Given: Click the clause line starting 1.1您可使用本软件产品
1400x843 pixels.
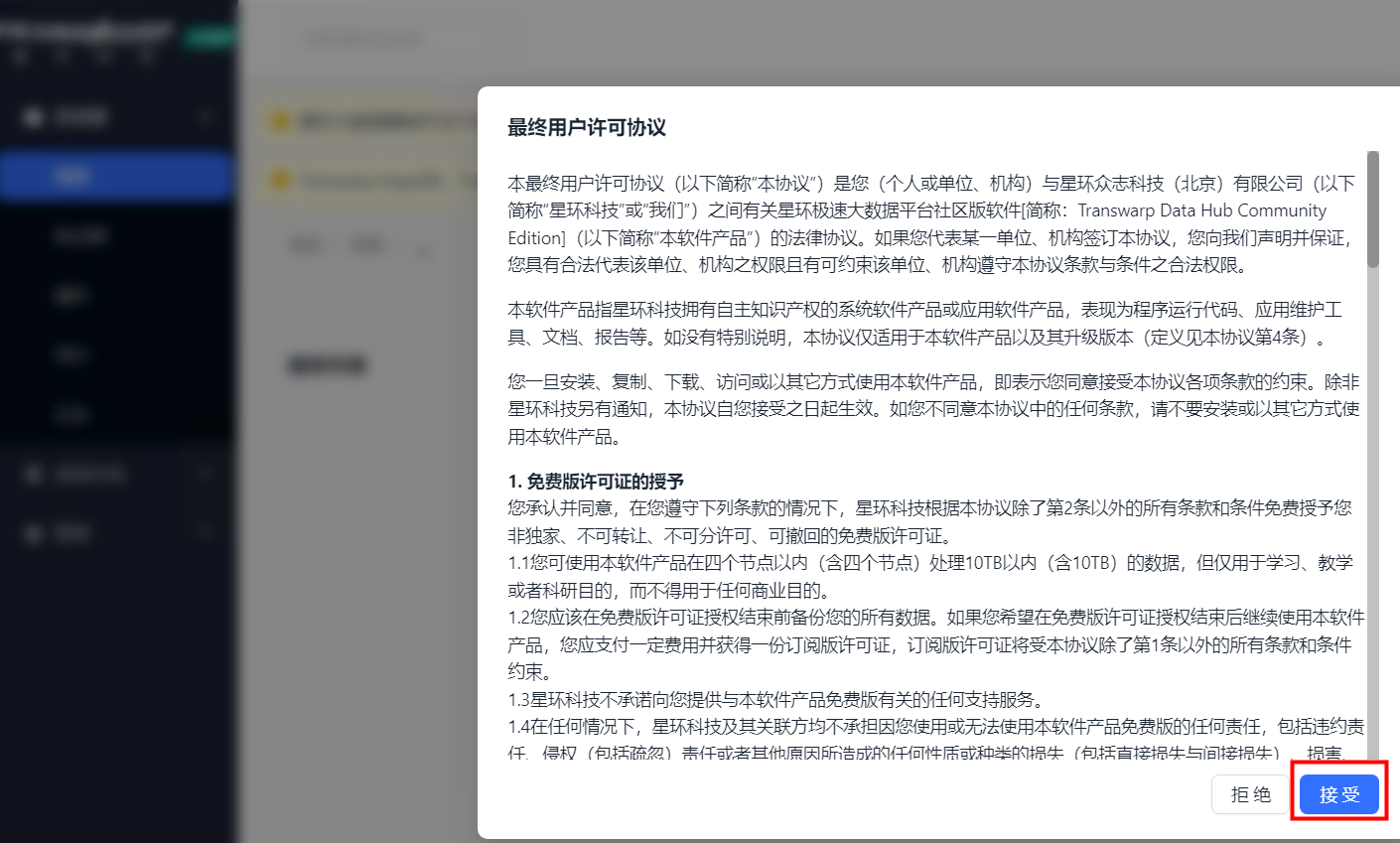Looking at the screenshot, I should coord(930,562).
